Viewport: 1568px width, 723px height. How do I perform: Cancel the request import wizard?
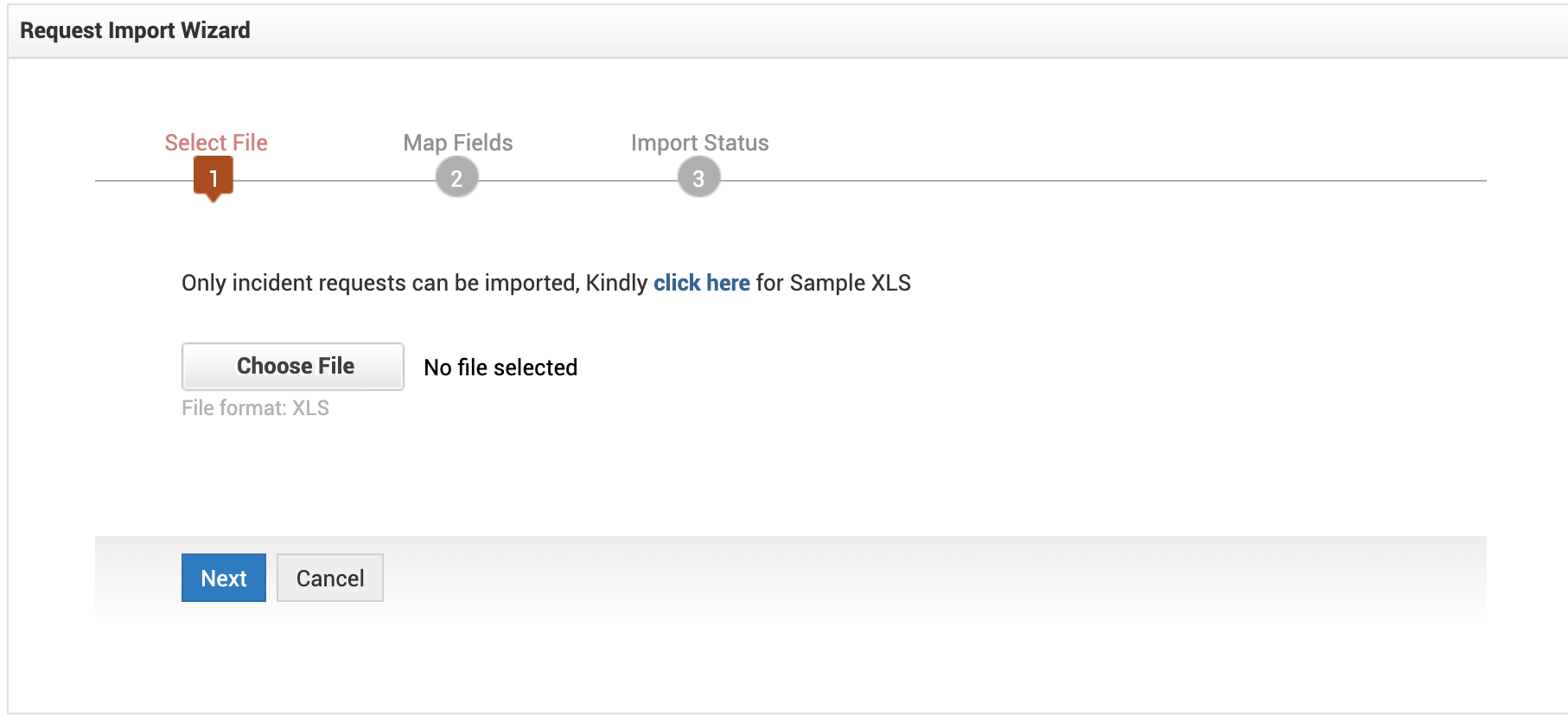[330, 578]
